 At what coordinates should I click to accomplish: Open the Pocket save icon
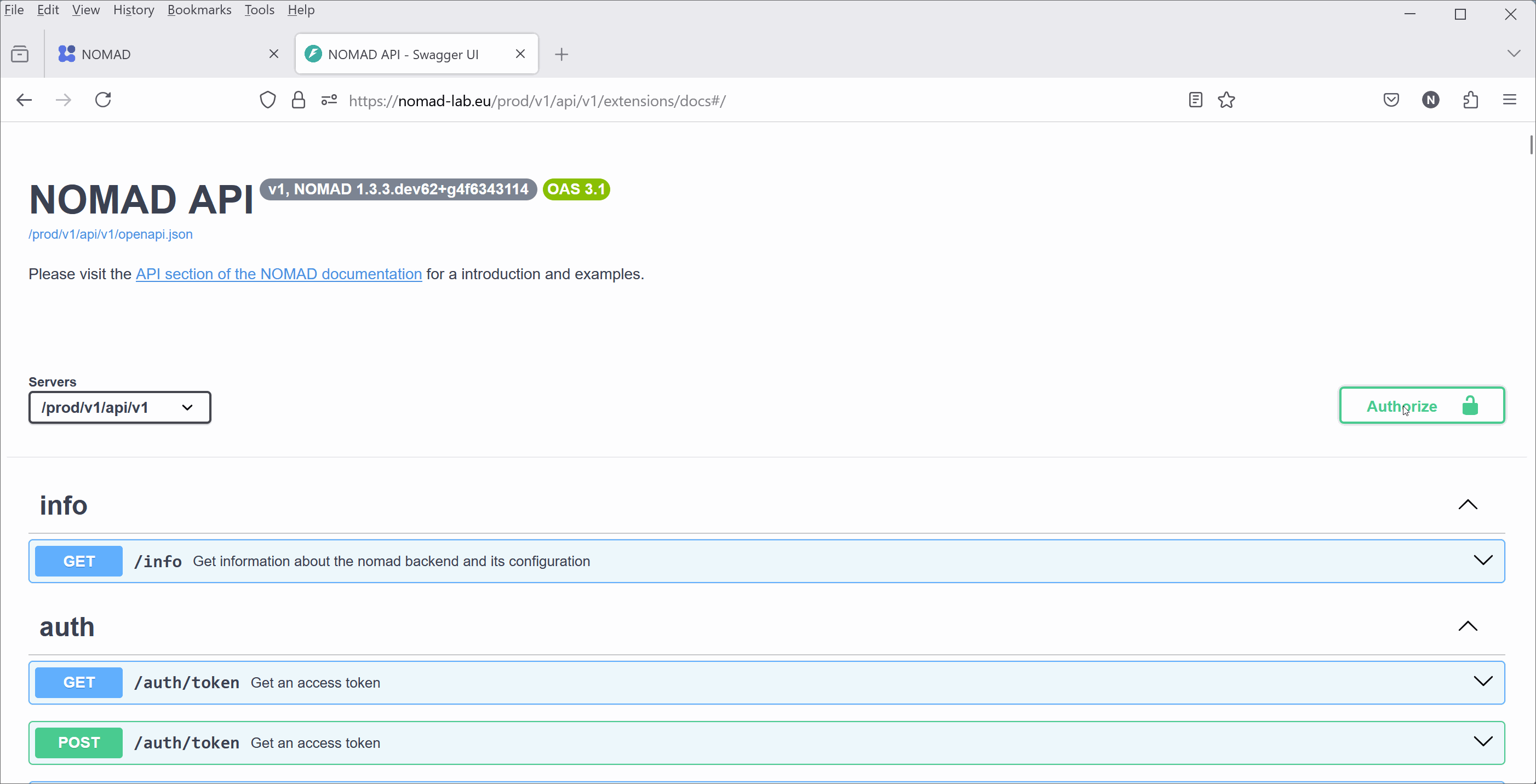point(1391,100)
